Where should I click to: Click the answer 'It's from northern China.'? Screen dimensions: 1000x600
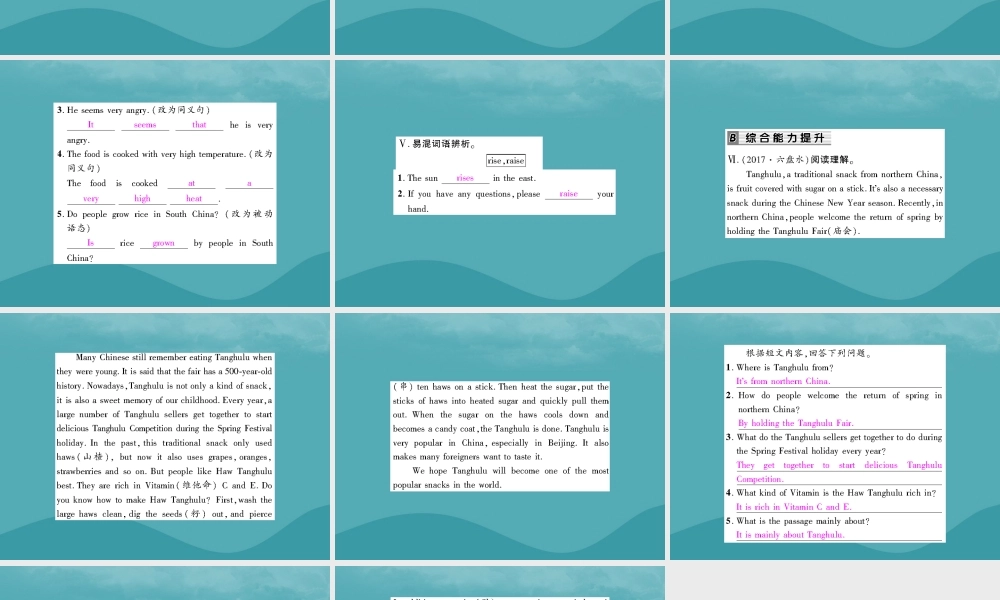coord(783,381)
